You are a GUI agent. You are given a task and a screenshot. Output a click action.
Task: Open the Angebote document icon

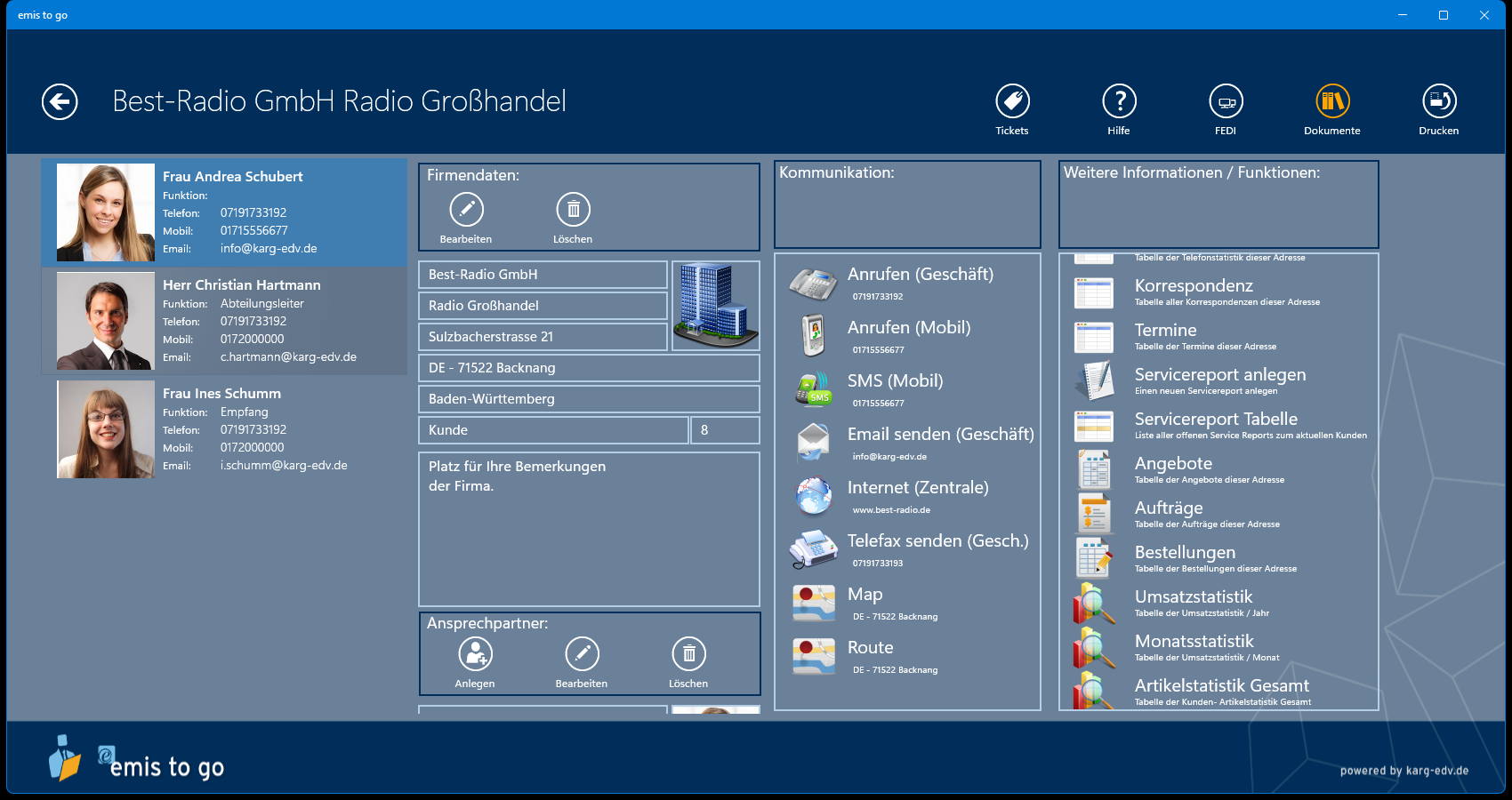[x=1094, y=470]
